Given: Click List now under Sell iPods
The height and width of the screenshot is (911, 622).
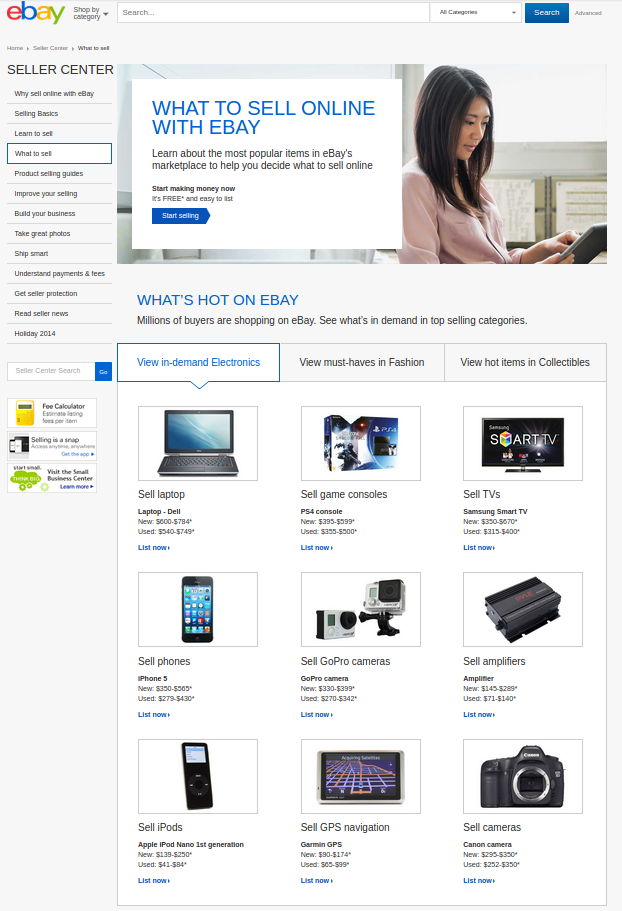Looking at the screenshot, I should (x=154, y=881).
